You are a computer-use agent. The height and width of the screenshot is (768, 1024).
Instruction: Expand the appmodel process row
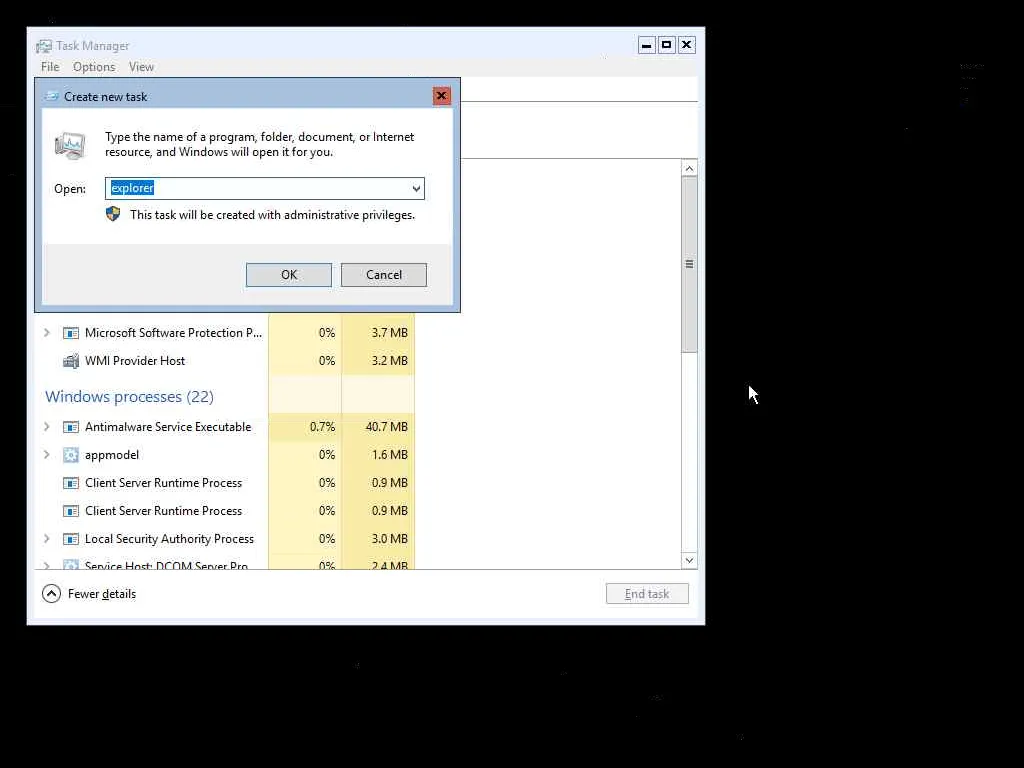pos(46,455)
